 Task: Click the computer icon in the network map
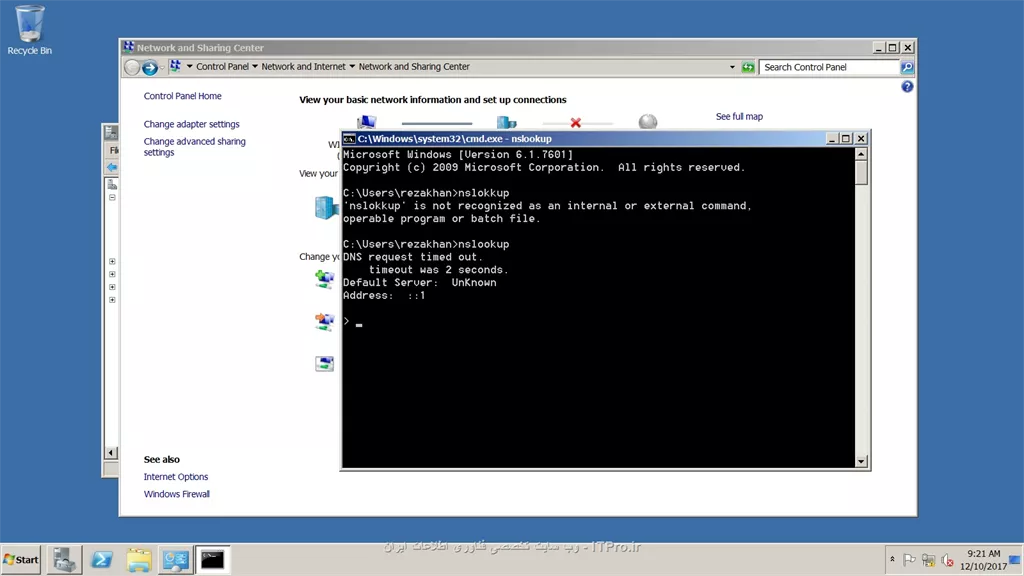click(366, 121)
